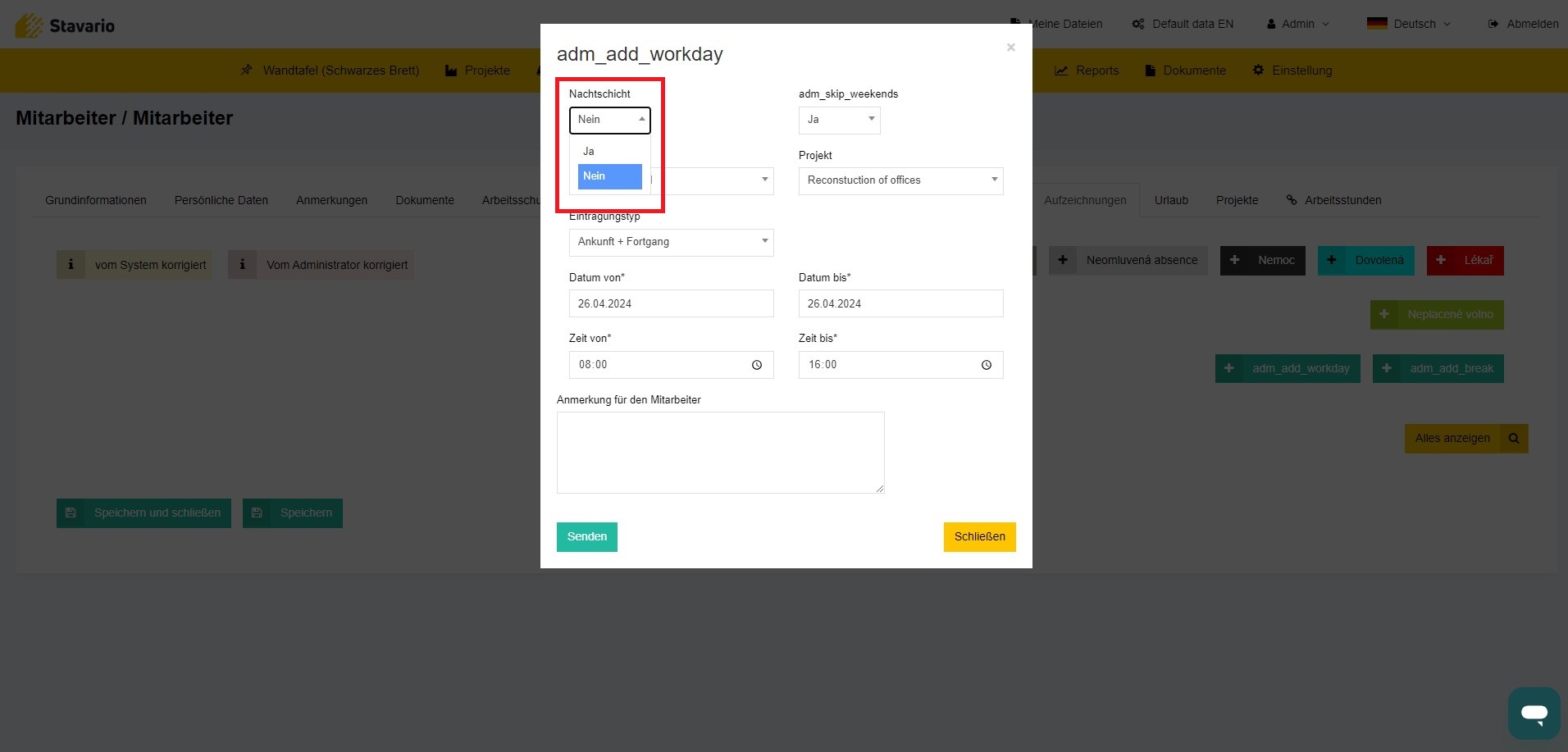Click the Abmelden logout icon
The height and width of the screenshot is (752, 1568).
pyautogui.click(x=1493, y=24)
